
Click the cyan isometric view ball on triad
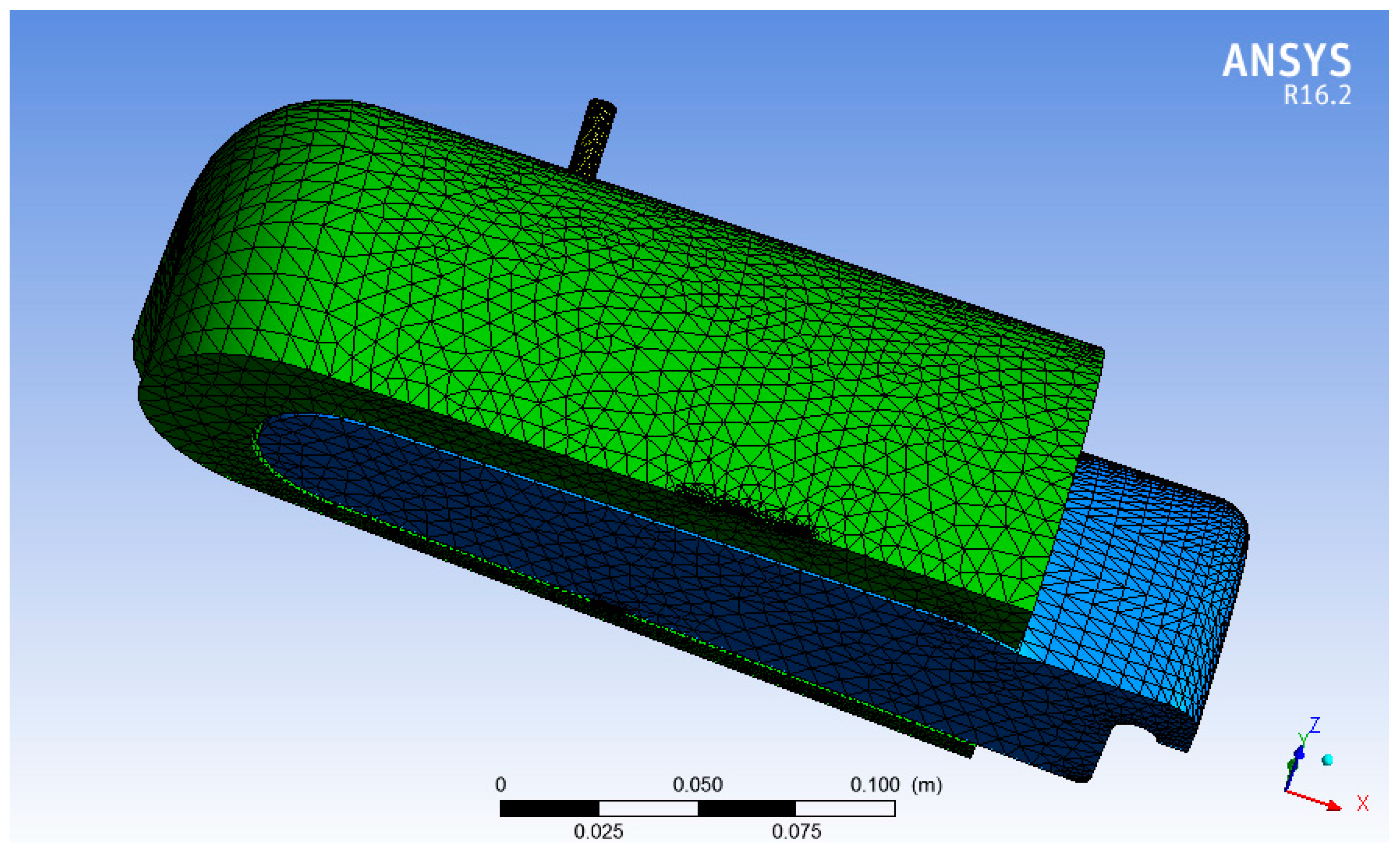[x=1328, y=760]
